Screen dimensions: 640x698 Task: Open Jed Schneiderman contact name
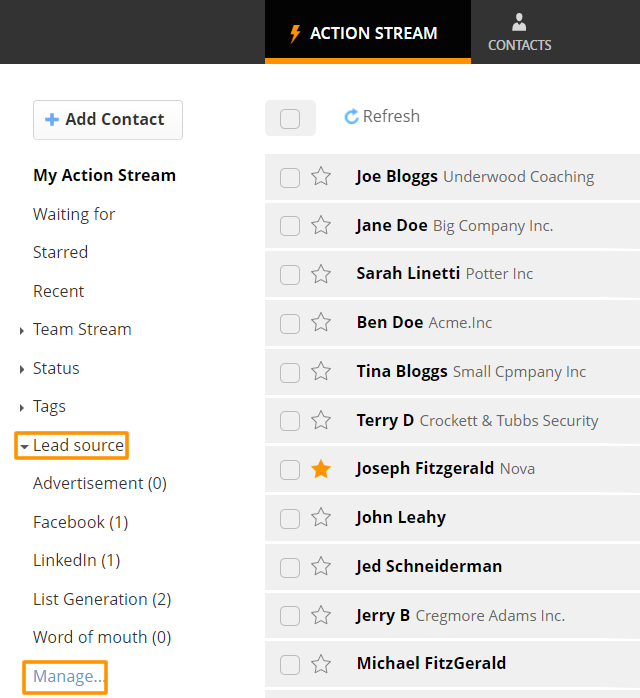pos(429,567)
